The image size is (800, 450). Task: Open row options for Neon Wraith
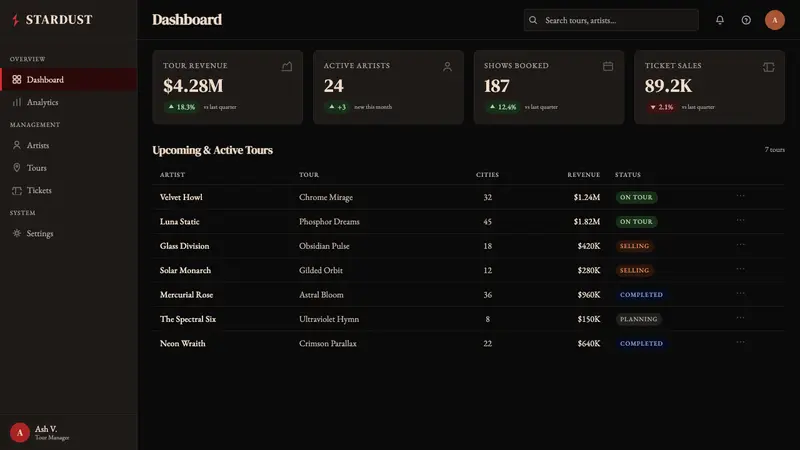point(740,342)
